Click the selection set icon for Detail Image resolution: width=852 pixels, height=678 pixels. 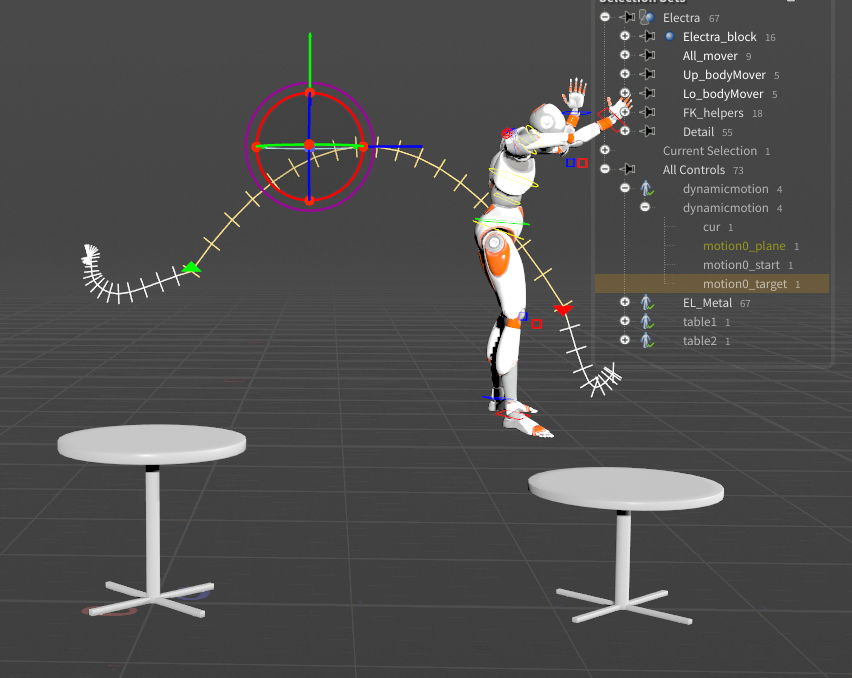point(647,131)
